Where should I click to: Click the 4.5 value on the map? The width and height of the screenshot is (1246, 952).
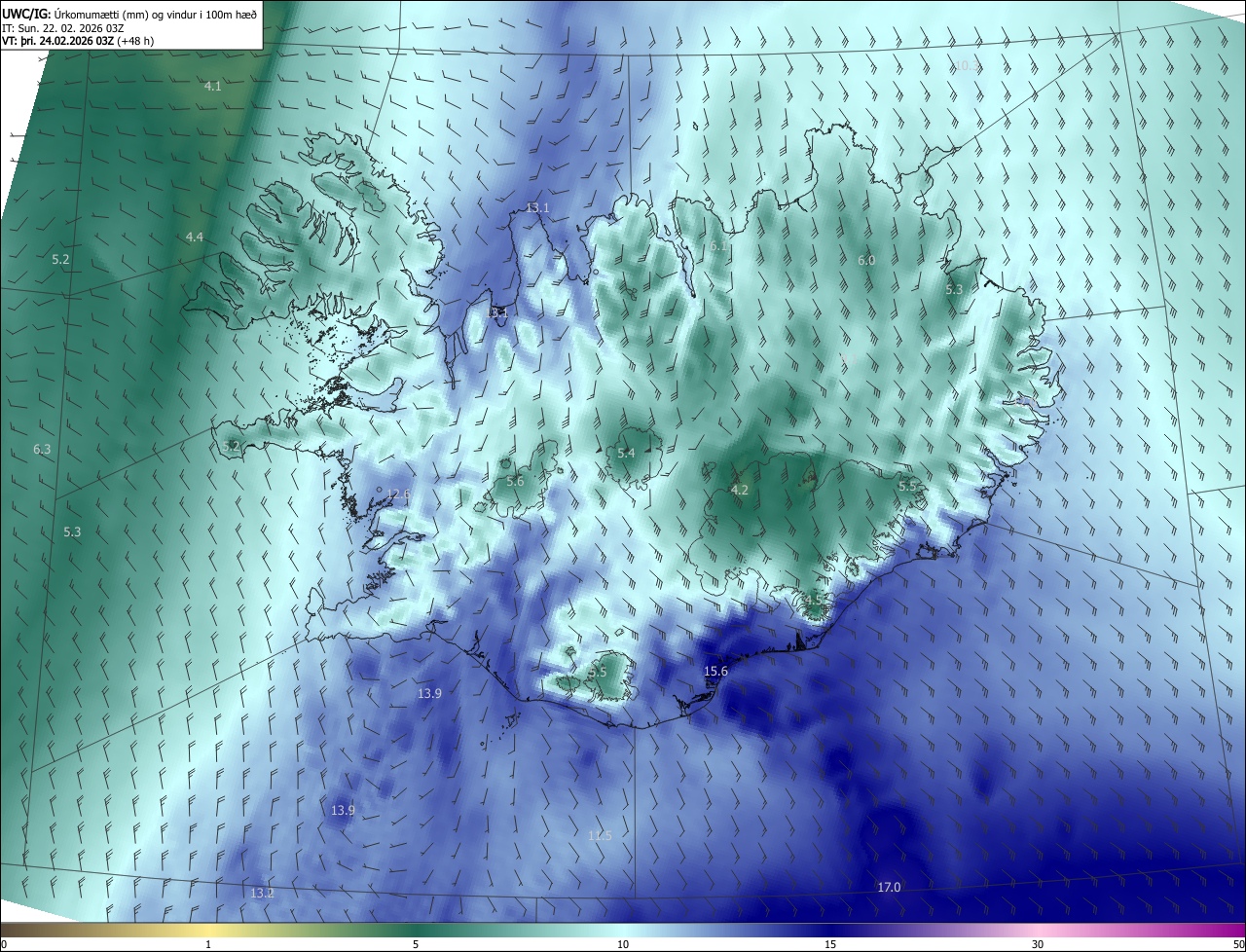814,598
